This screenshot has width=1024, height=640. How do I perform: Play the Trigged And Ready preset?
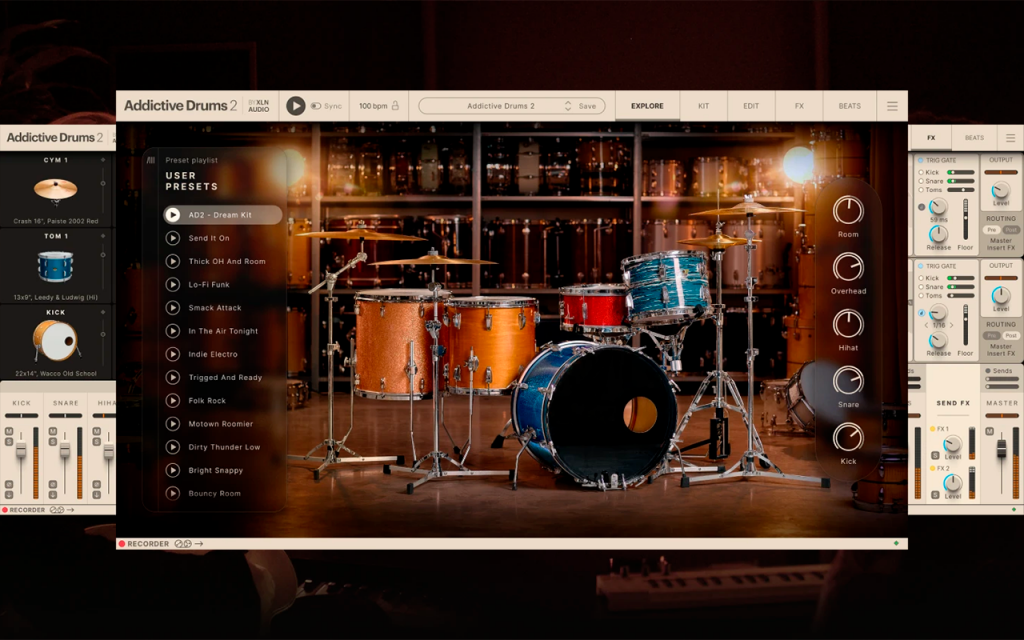click(172, 377)
